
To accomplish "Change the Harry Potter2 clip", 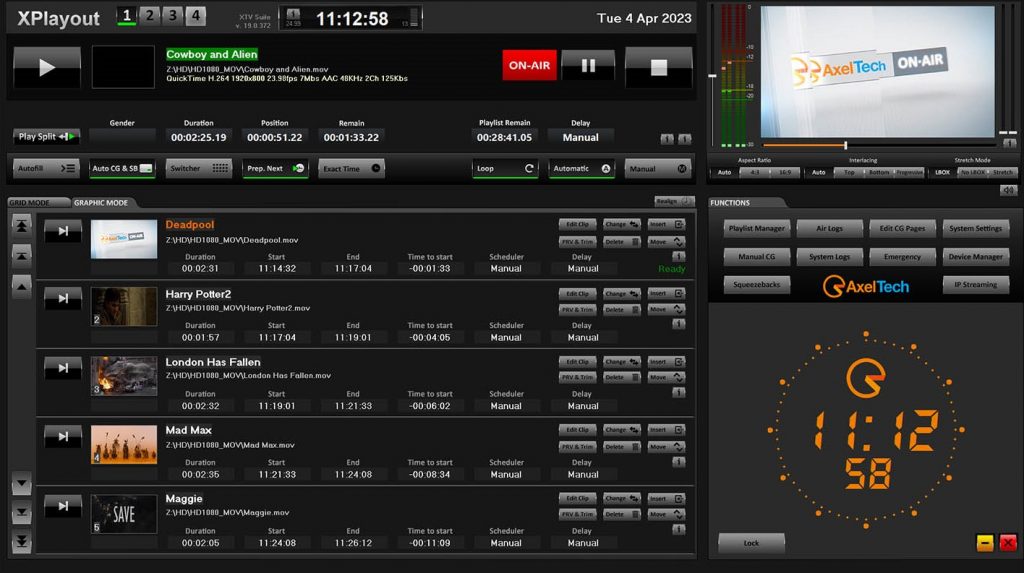I will 621,293.
